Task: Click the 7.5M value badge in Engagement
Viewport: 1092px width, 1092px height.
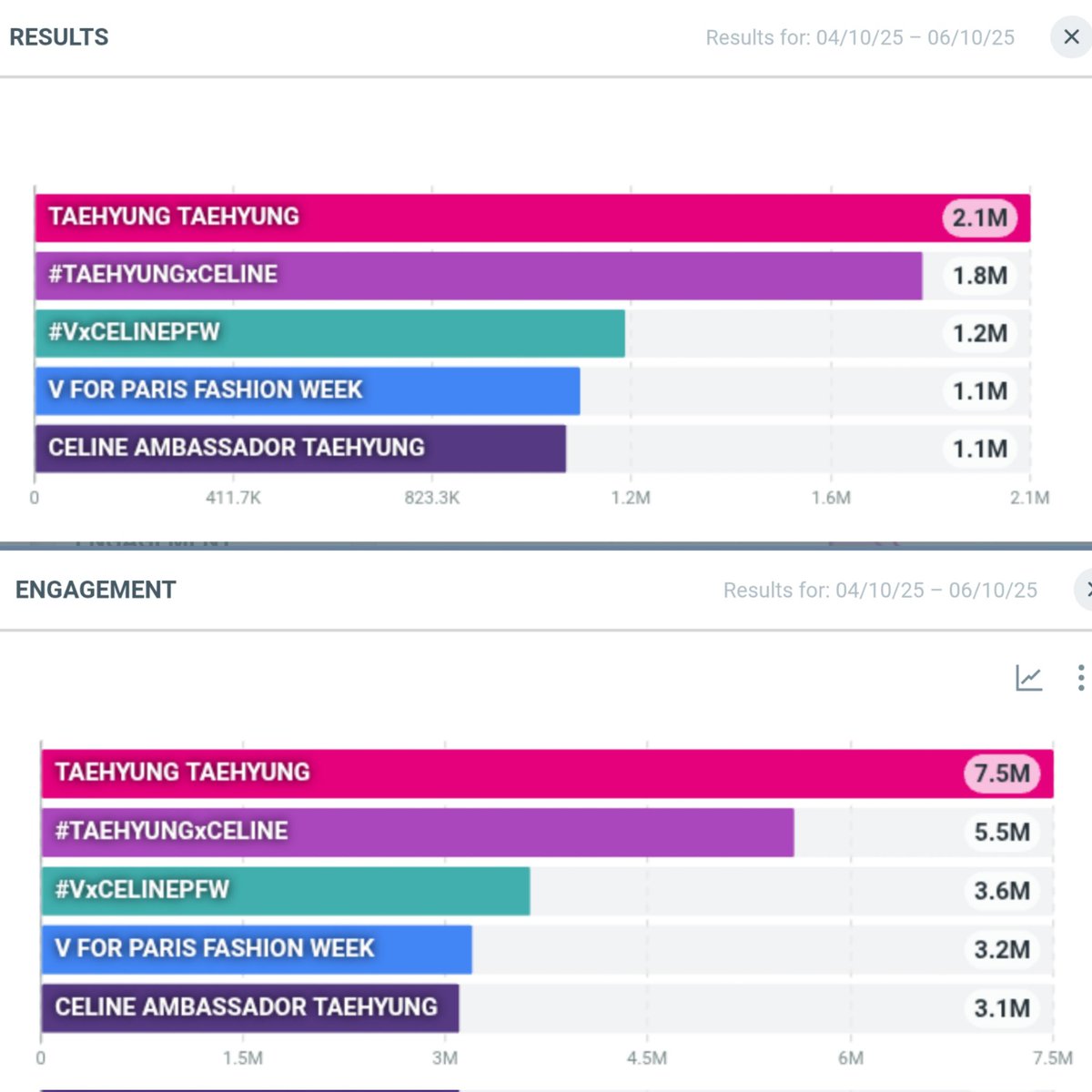Action: click(1002, 773)
